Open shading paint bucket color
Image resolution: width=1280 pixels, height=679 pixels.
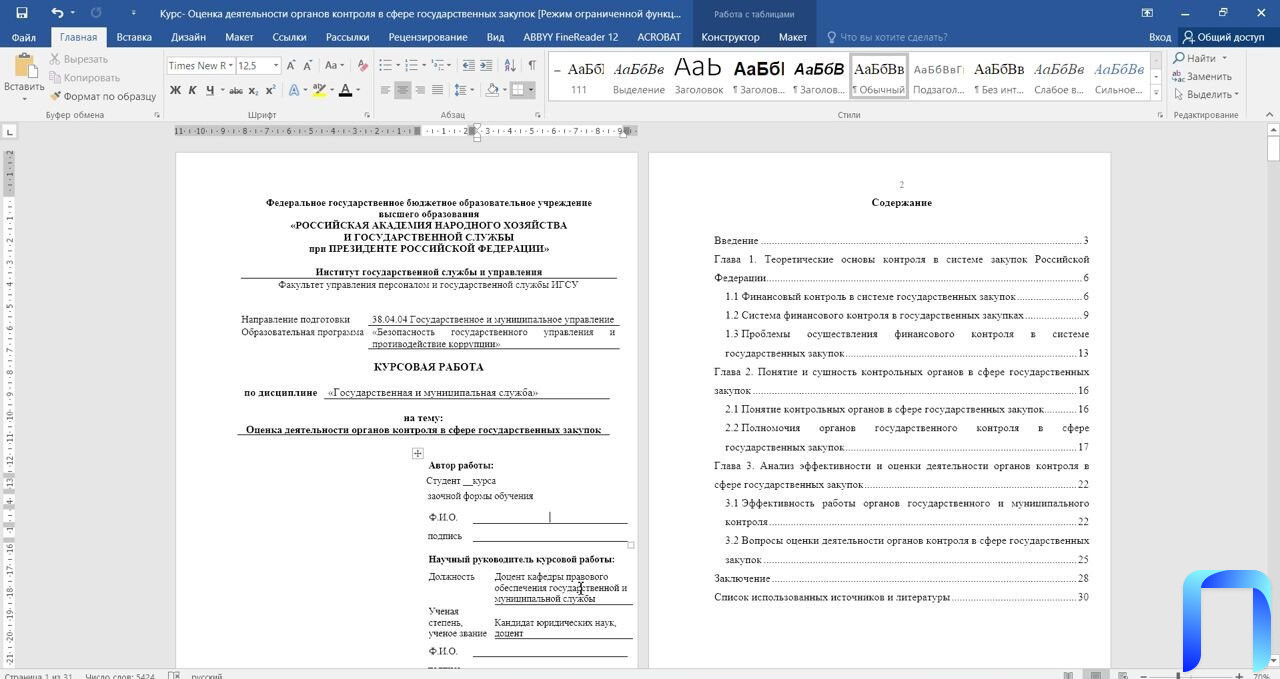point(491,90)
